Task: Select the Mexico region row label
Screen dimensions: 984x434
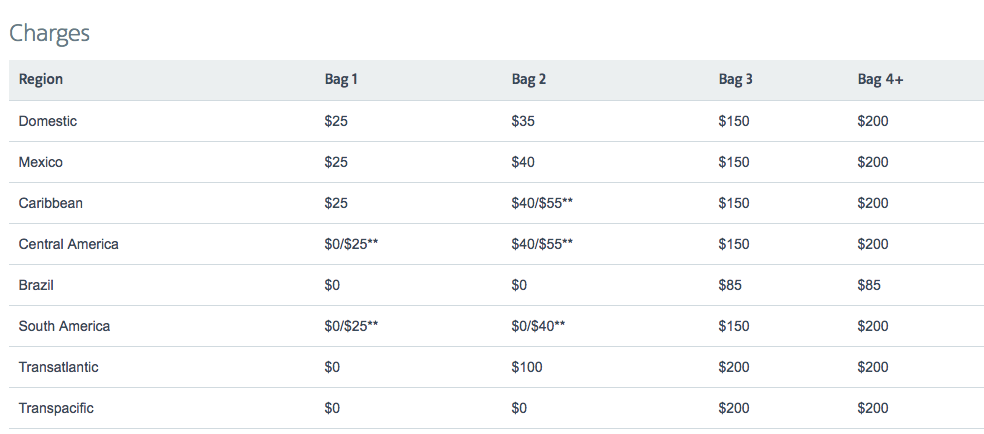Action: pos(41,162)
